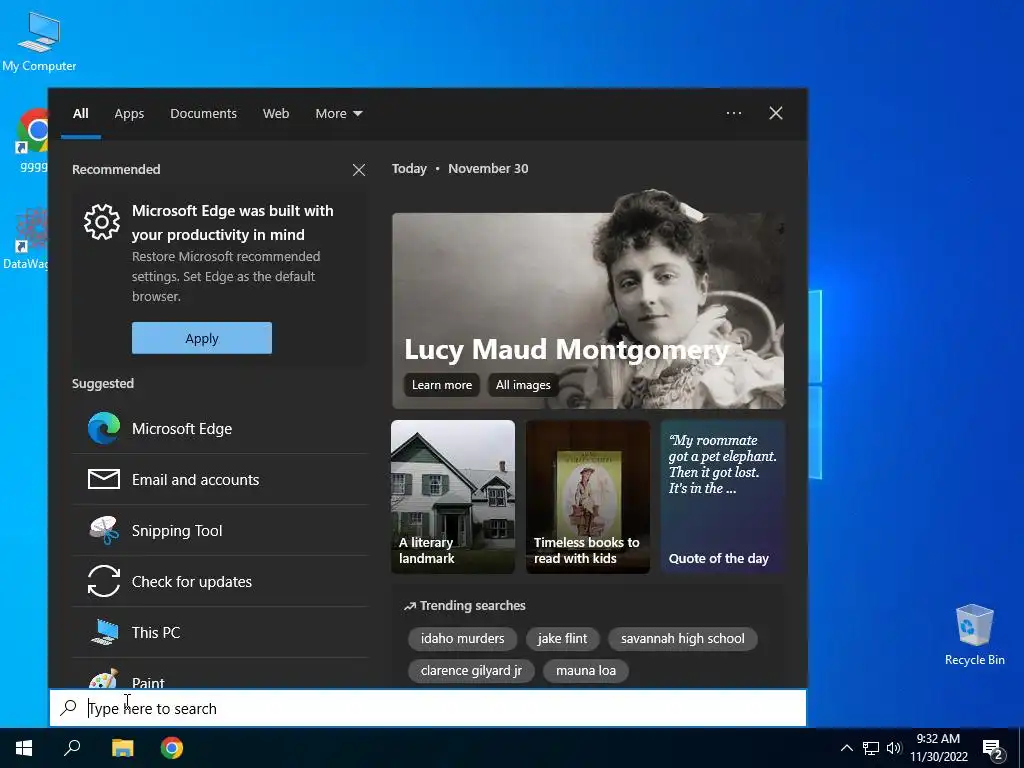Click the Trending searches heading
This screenshot has height=768, width=1024.
tap(464, 605)
